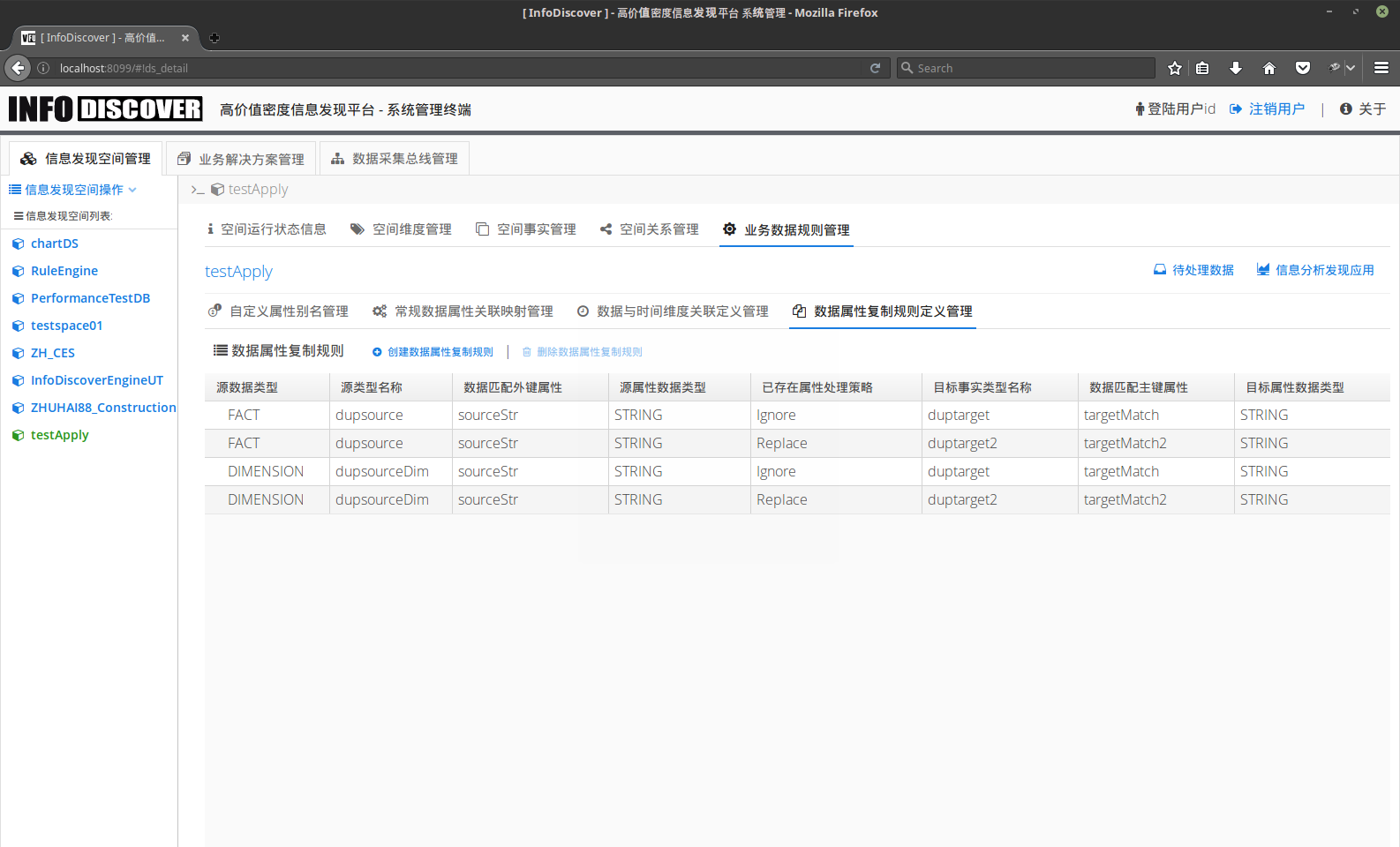The width and height of the screenshot is (1400, 847).
Task: Click the site information icon in address bar
Action: coord(43,68)
